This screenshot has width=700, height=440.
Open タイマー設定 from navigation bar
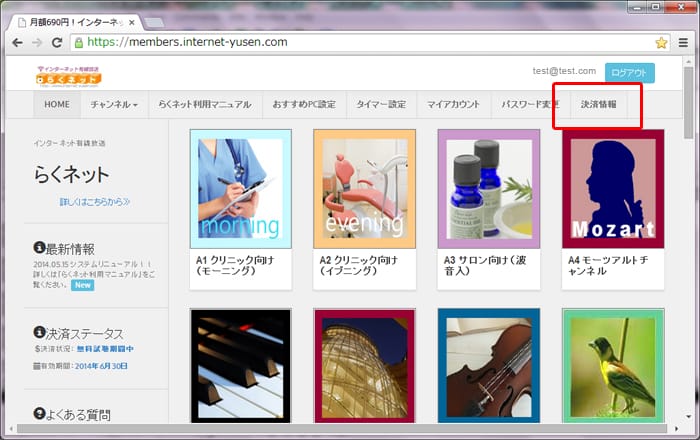pos(382,104)
